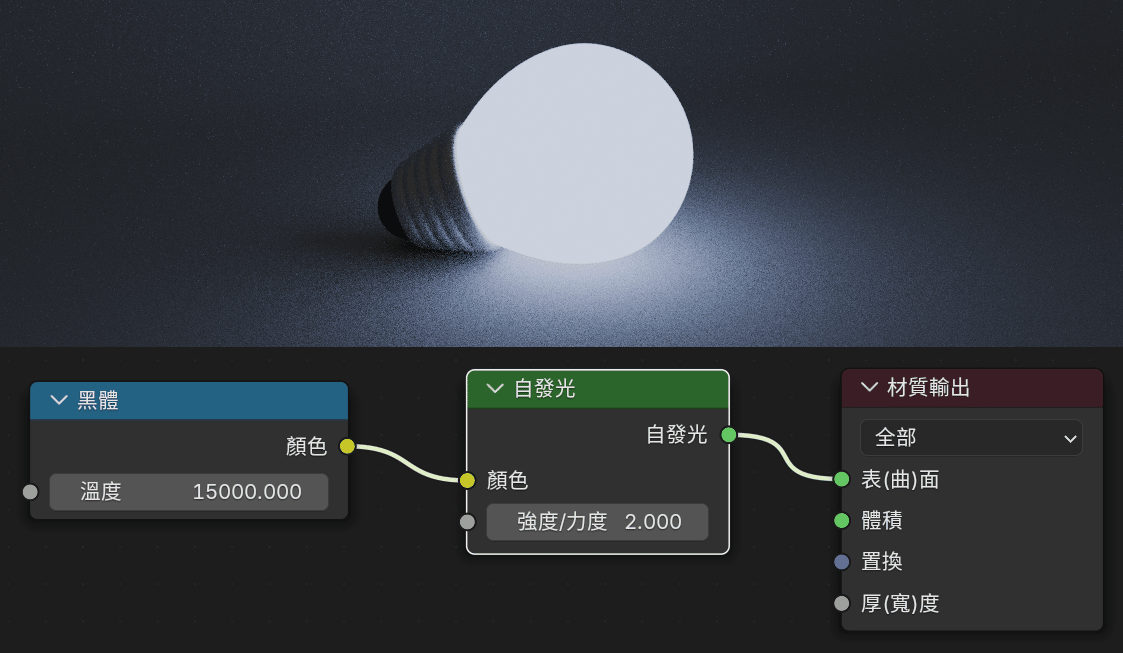Click the yellow 顏色 input socket on 自發光
Screen dimensions: 1123x653
[x=467, y=480]
